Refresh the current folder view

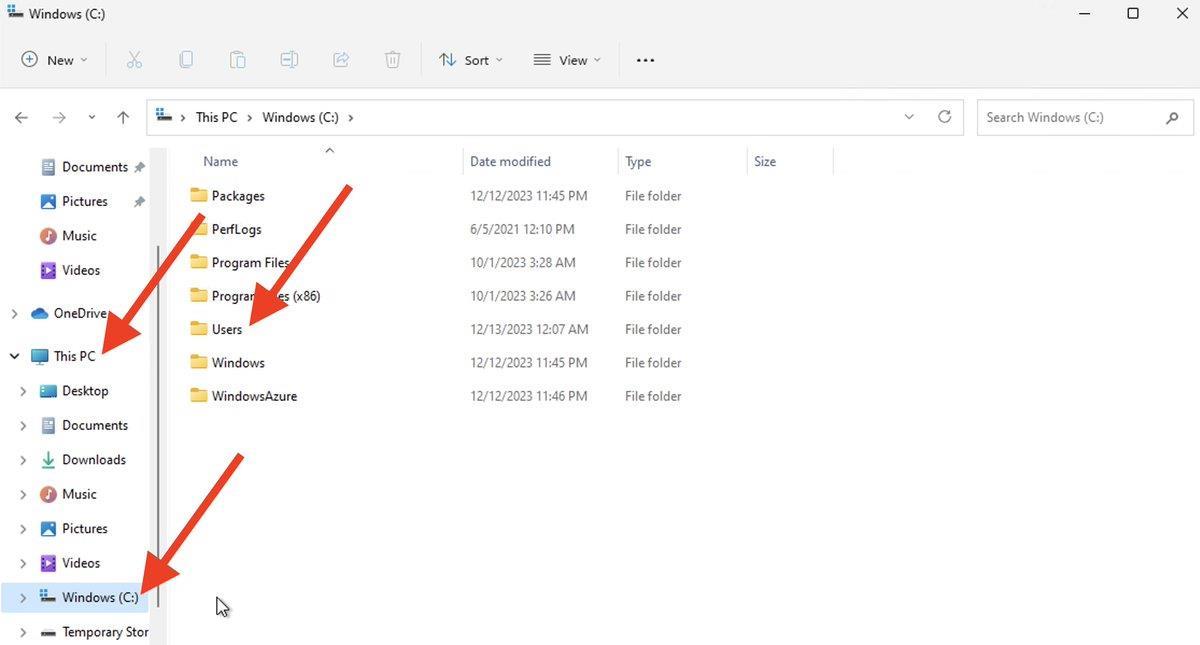tap(944, 117)
